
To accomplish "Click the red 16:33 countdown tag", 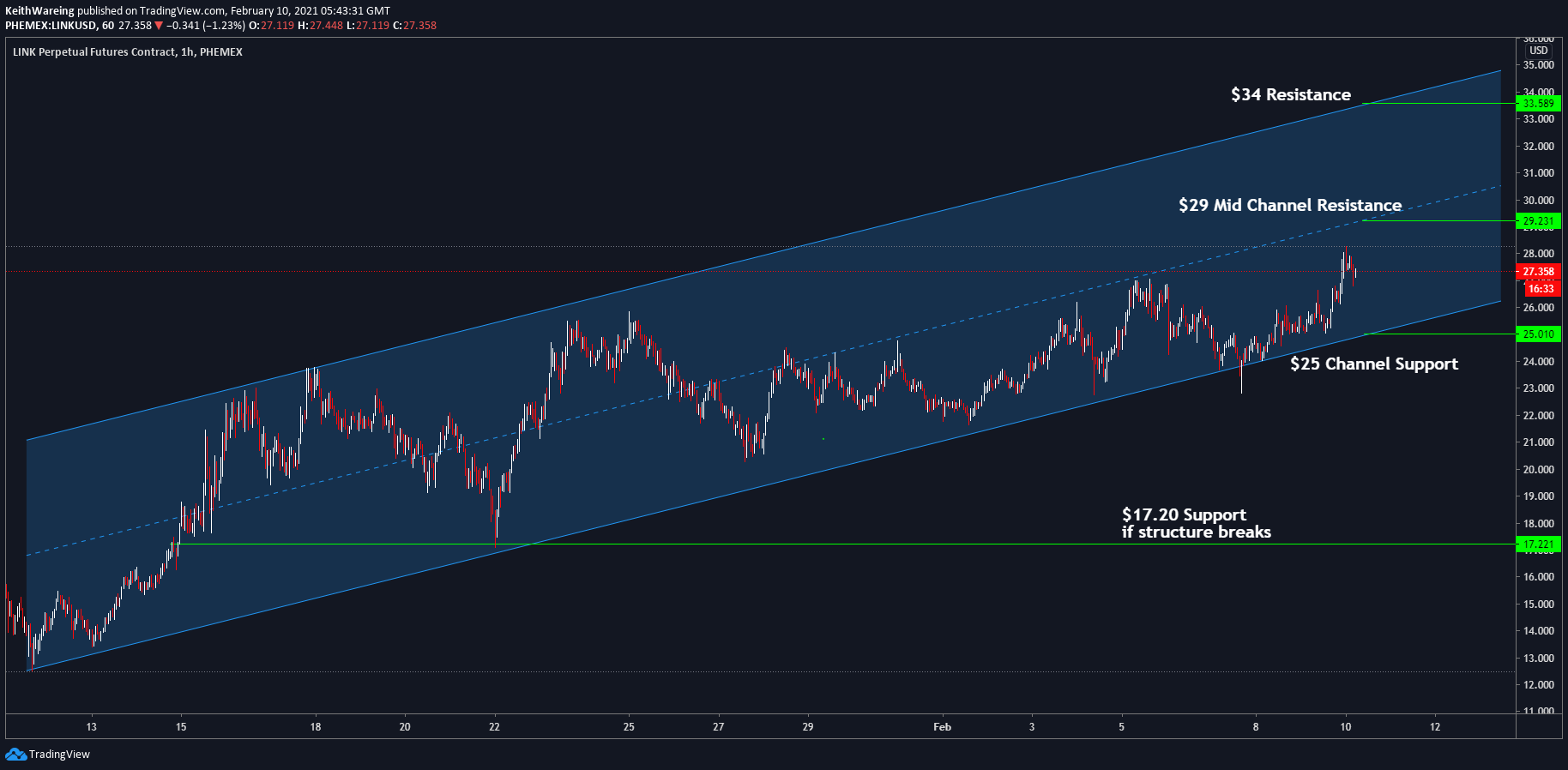I will coord(1541,289).
